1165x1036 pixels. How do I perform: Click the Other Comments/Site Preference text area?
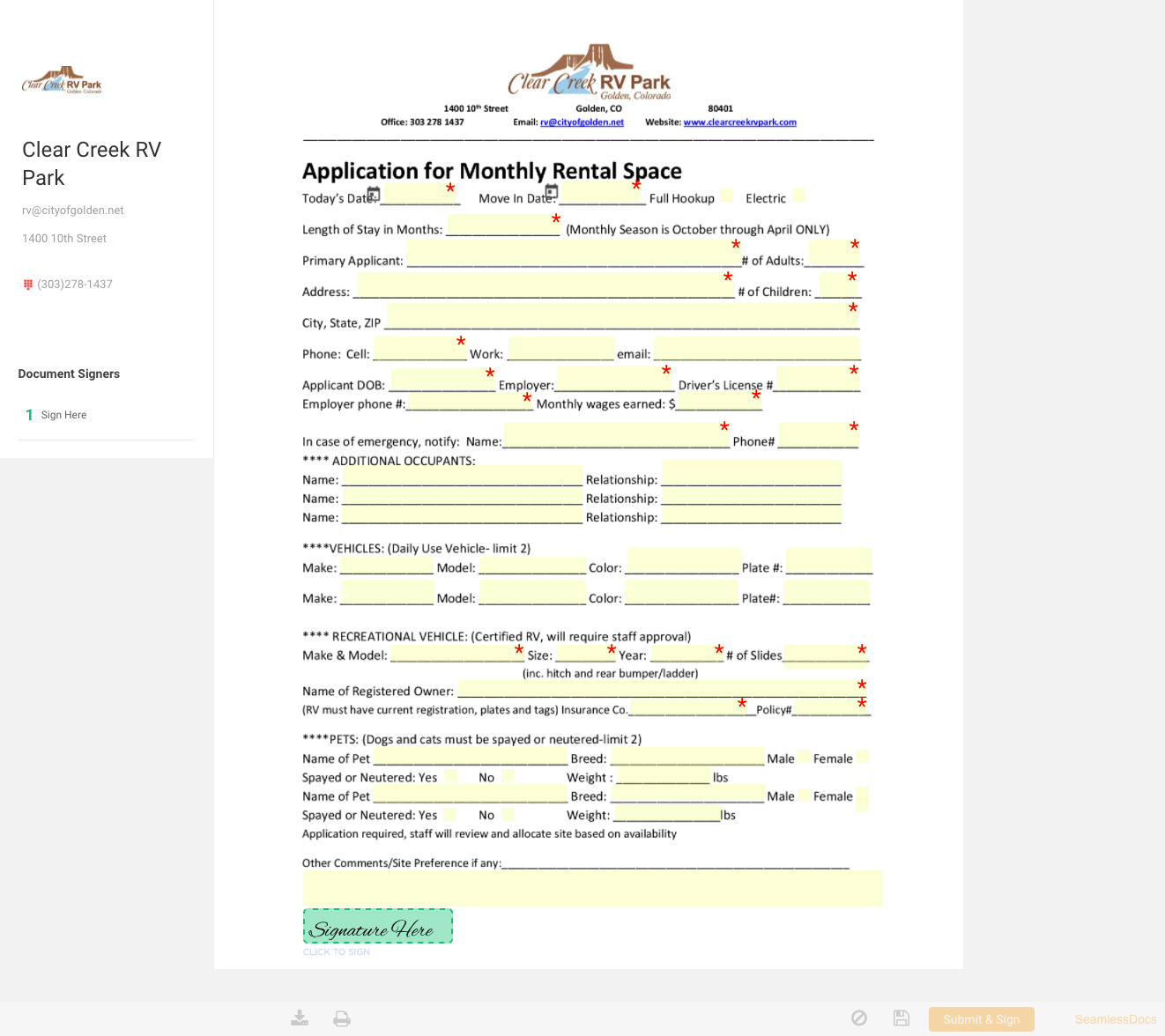[x=593, y=888]
